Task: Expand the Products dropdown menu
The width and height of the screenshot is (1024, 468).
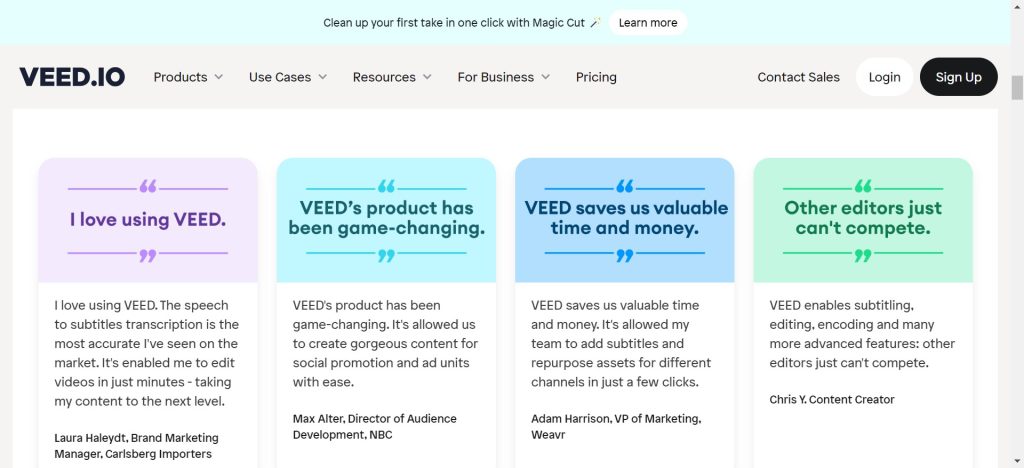Action: [x=188, y=77]
